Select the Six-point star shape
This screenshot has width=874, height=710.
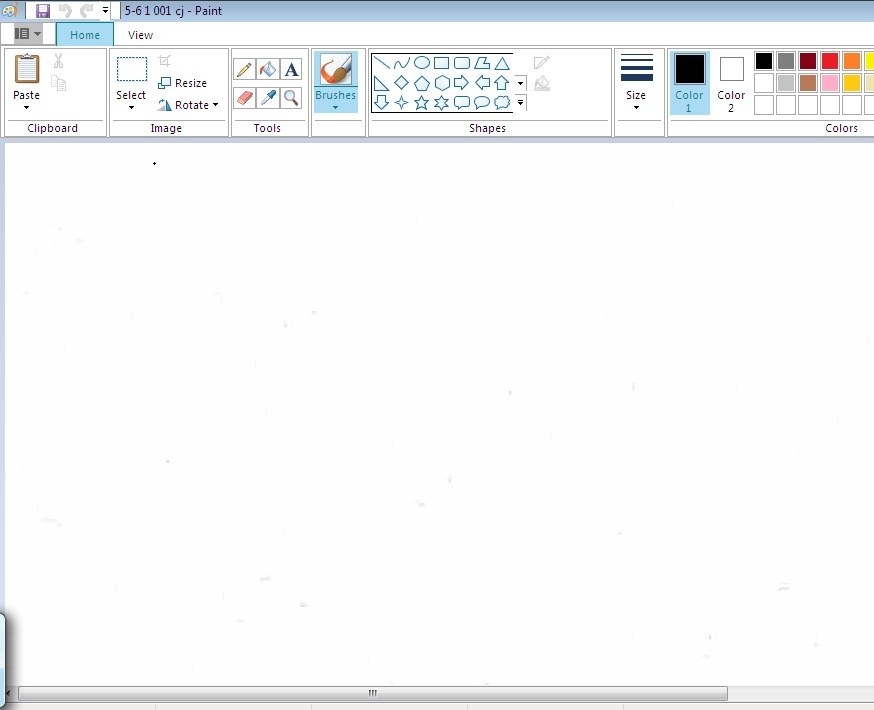441,103
